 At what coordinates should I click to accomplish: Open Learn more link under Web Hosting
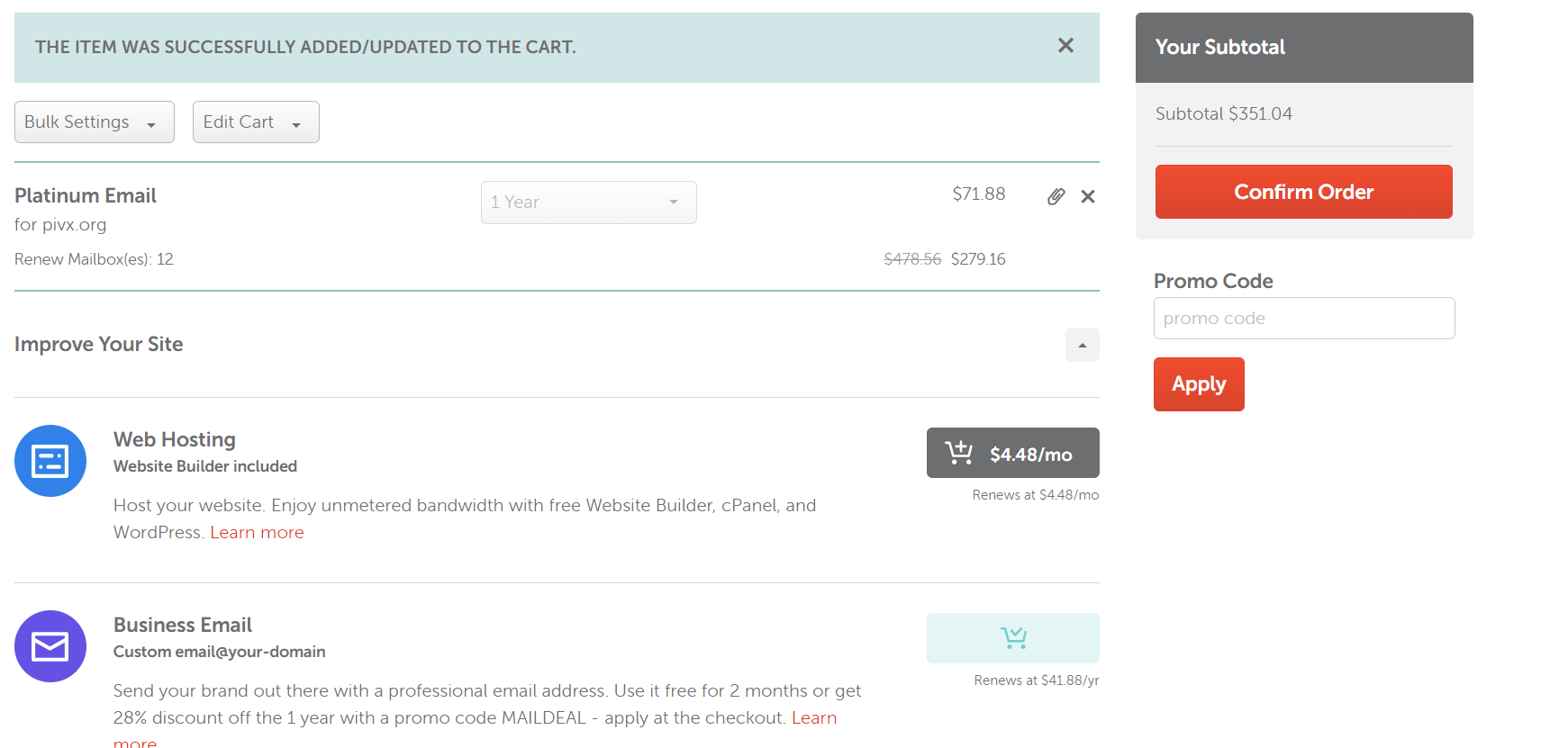[x=257, y=533]
